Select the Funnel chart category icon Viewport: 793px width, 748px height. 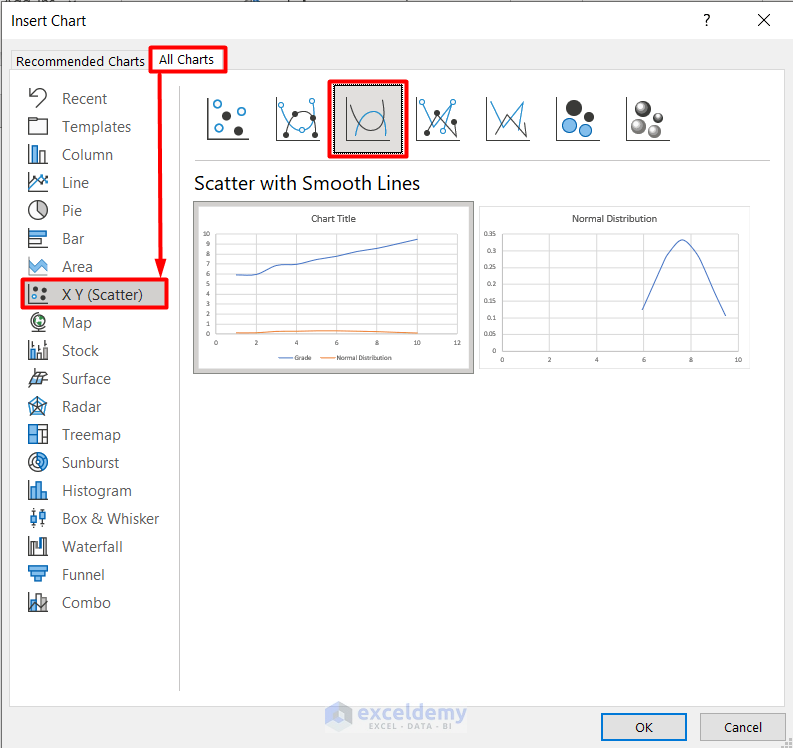coord(38,574)
